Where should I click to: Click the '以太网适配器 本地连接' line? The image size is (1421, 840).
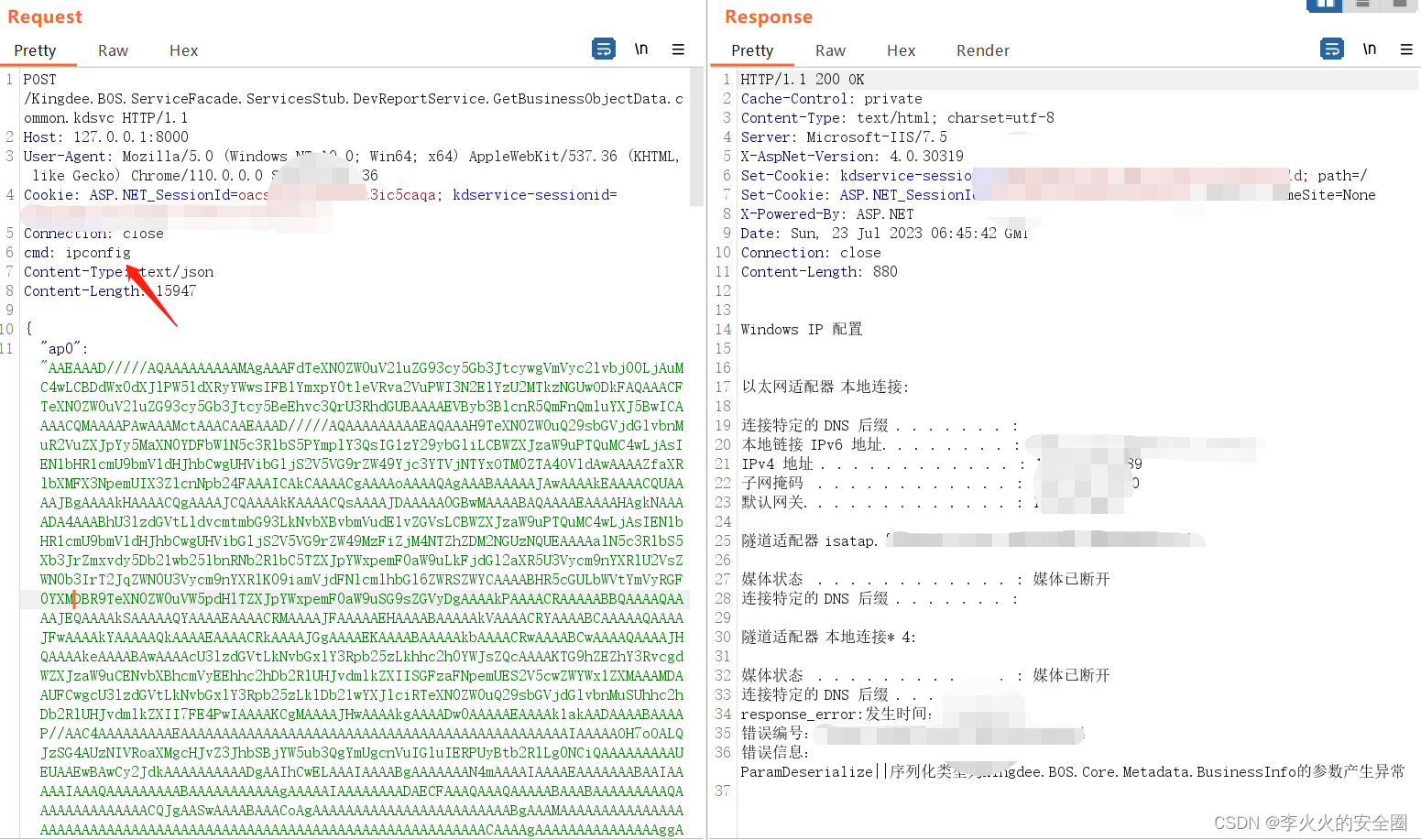point(825,387)
